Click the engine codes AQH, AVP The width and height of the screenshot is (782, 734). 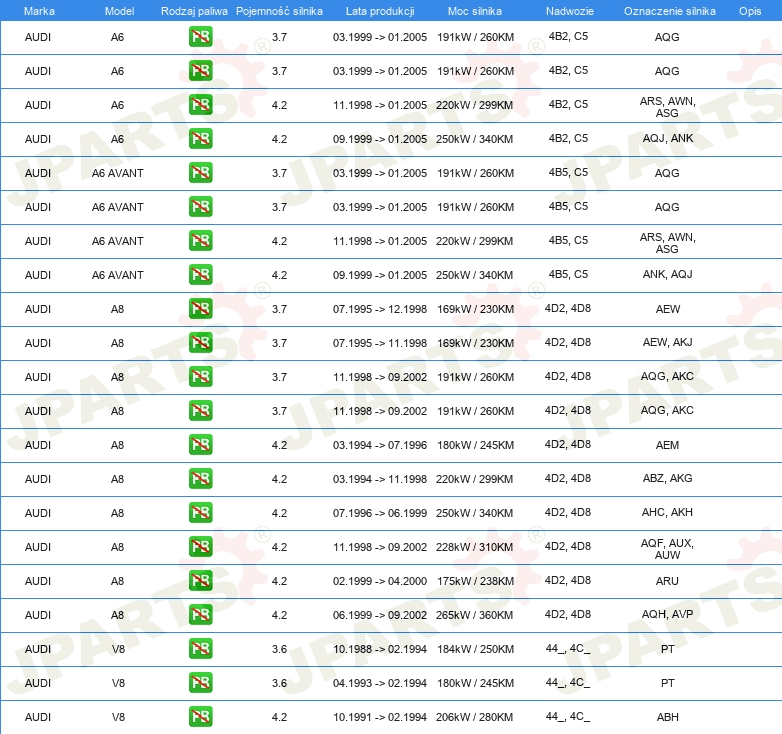(x=667, y=614)
